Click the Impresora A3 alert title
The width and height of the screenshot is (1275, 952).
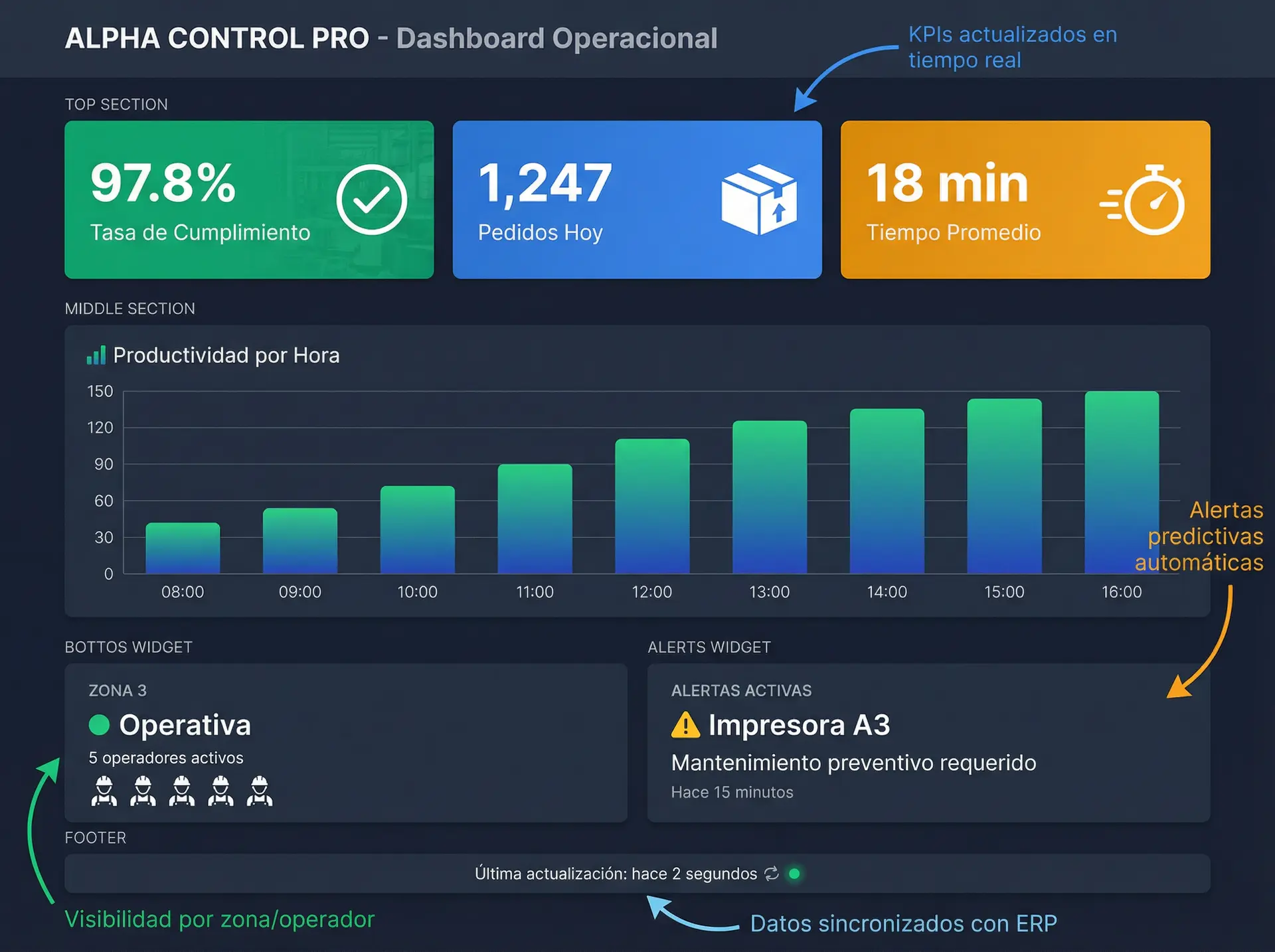click(x=799, y=725)
